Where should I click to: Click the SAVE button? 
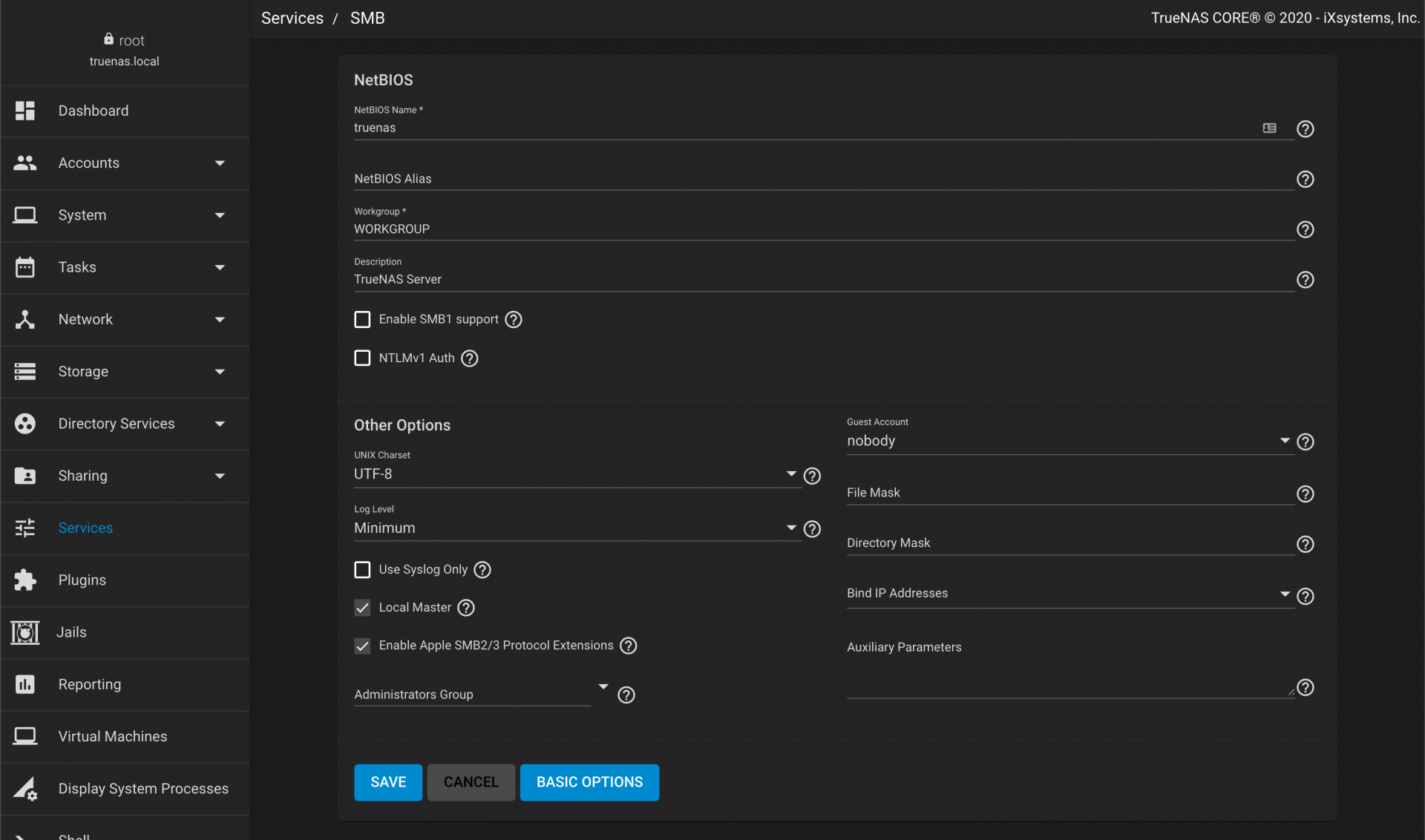388,782
